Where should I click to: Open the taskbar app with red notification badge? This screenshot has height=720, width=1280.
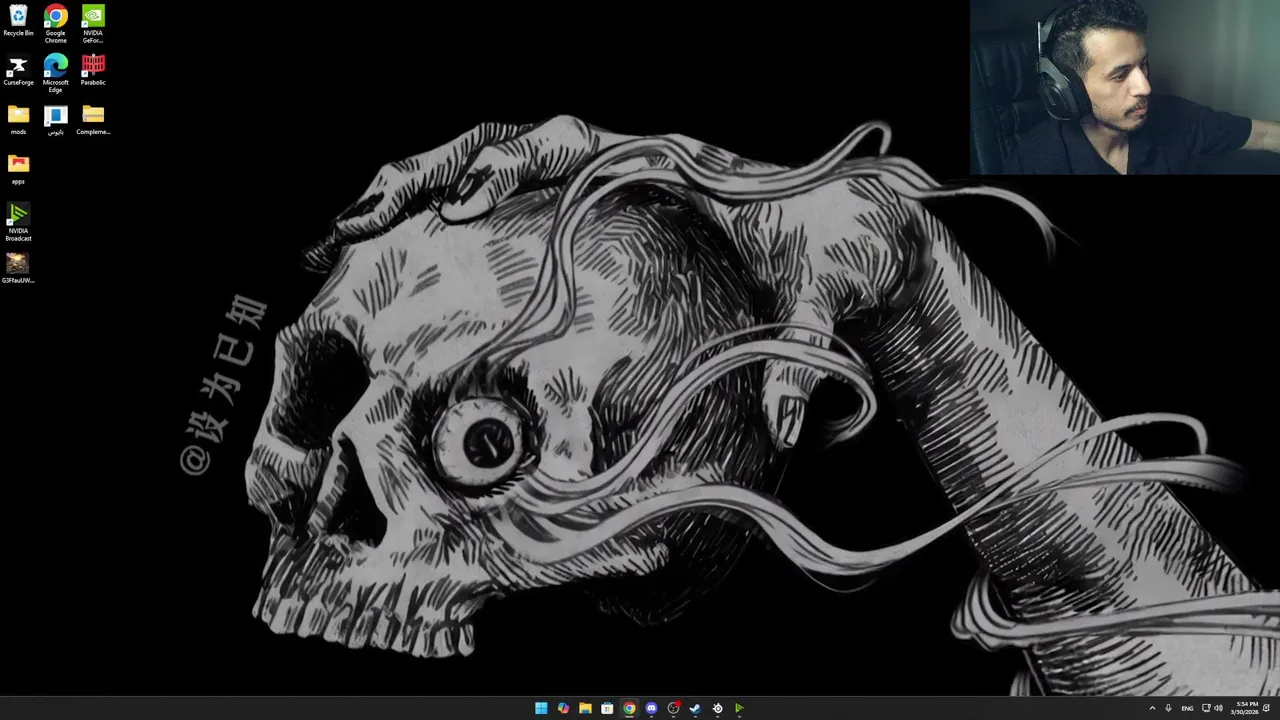coord(673,708)
